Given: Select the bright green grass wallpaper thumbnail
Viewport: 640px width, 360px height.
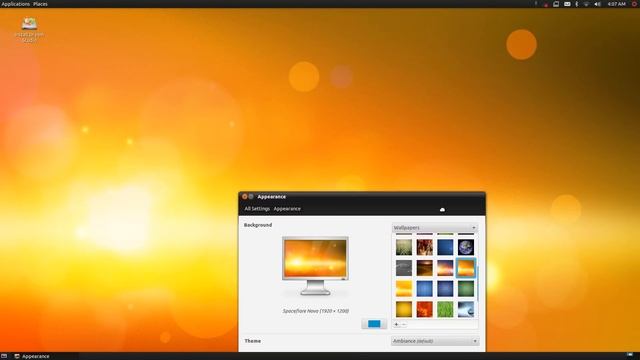Looking at the screenshot, I should tap(445, 309).
